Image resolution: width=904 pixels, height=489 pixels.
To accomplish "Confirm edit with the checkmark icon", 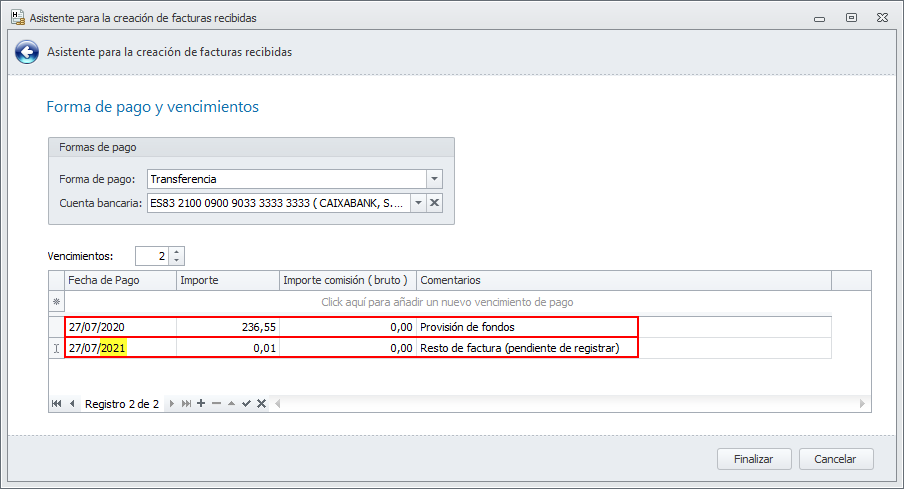I will [246, 404].
